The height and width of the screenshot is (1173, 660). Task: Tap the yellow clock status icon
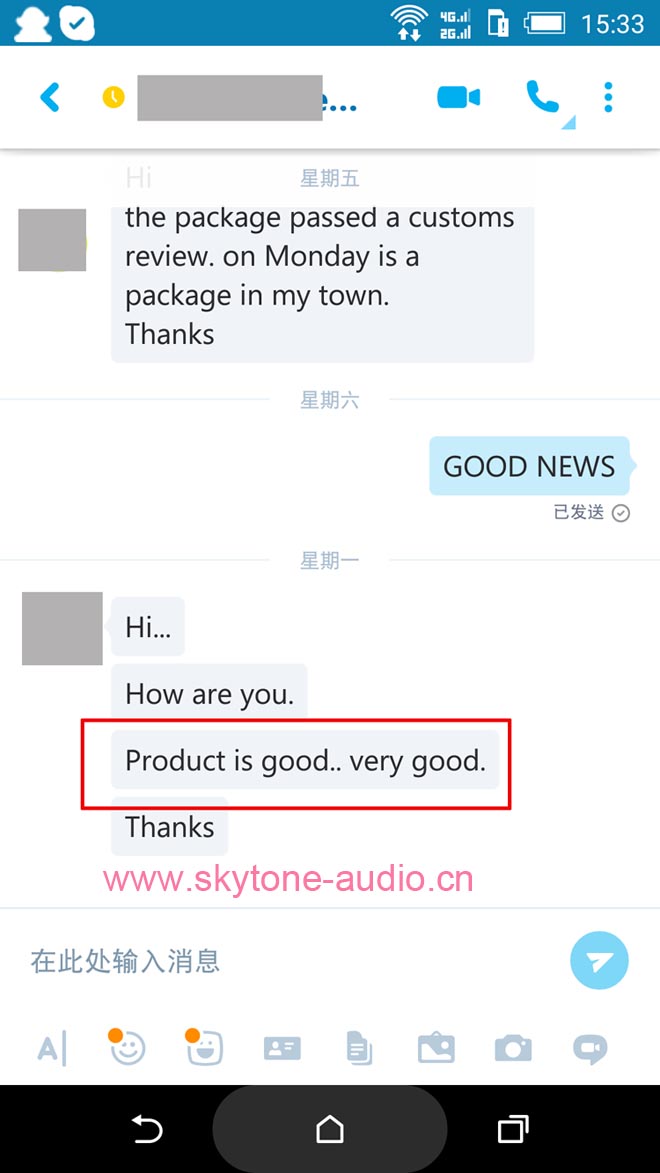click(x=114, y=97)
